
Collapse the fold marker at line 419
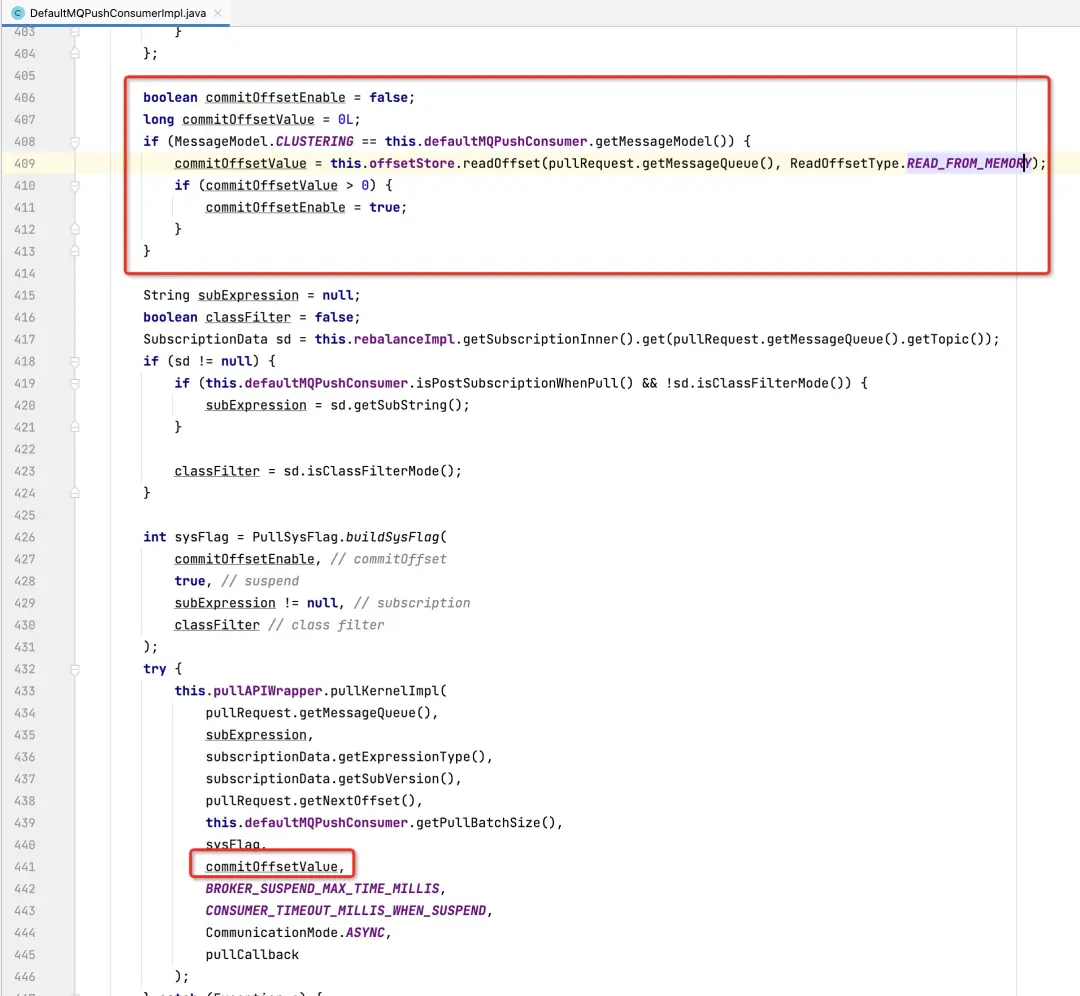pyautogui.click(x=75, y=384)
